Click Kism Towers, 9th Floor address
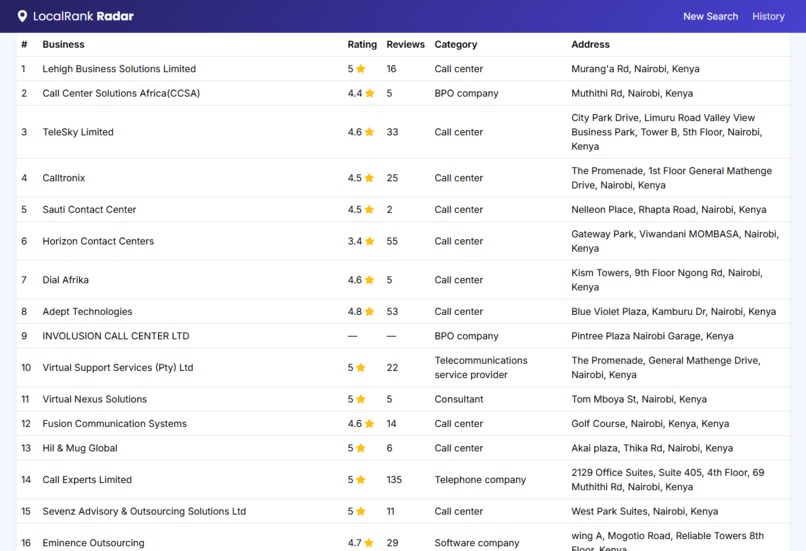The width and height of the screenshot is (806, 551). coord(667,280)
